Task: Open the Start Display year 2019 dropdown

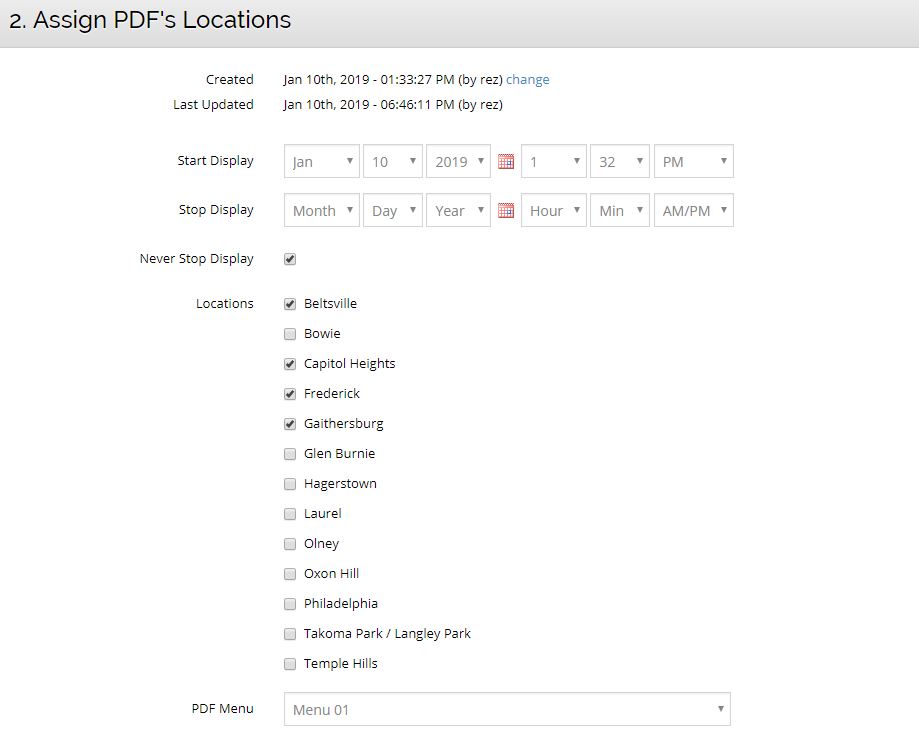Action: 459,161
